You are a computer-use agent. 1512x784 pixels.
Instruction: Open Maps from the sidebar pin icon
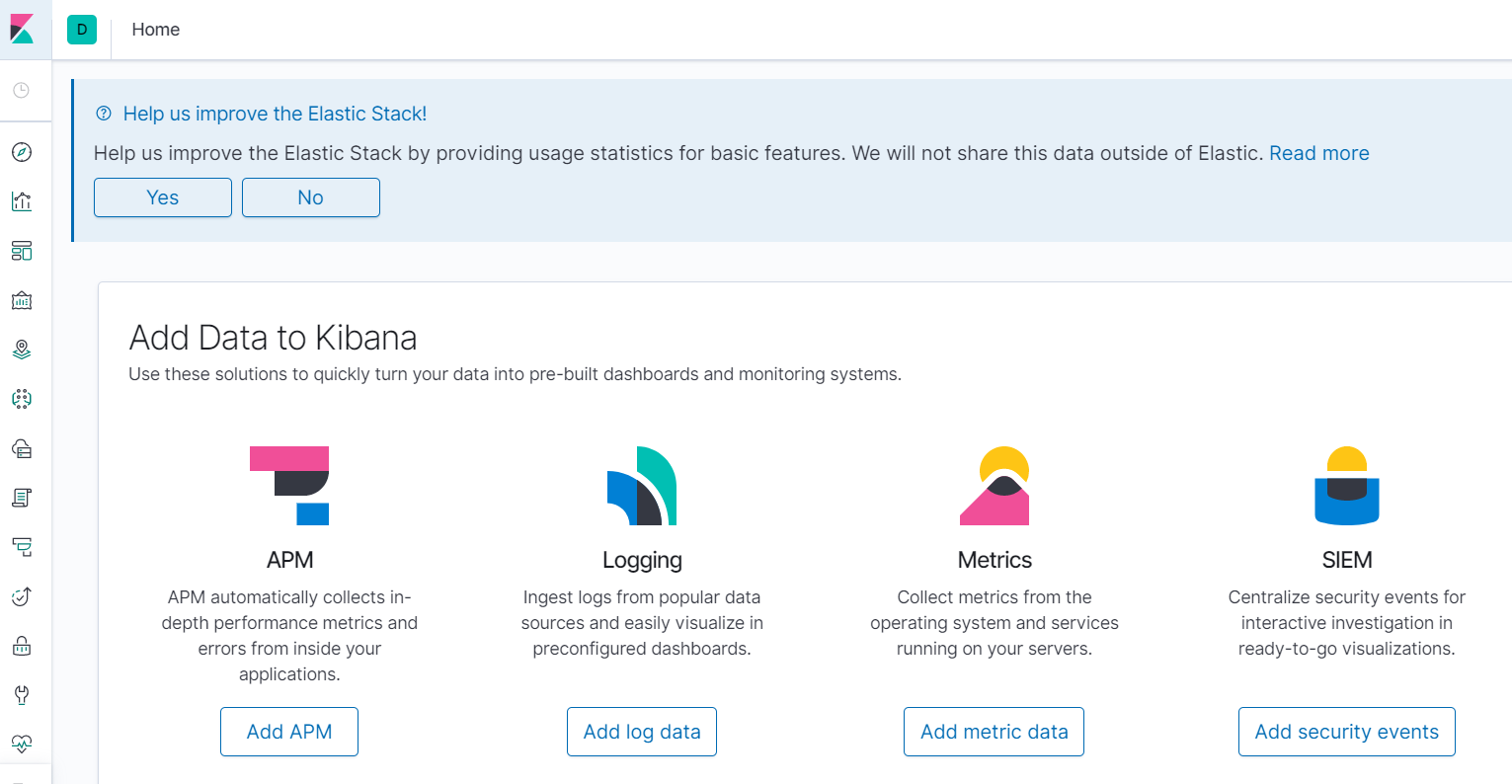pyautogui.click(x=22, y=350)
